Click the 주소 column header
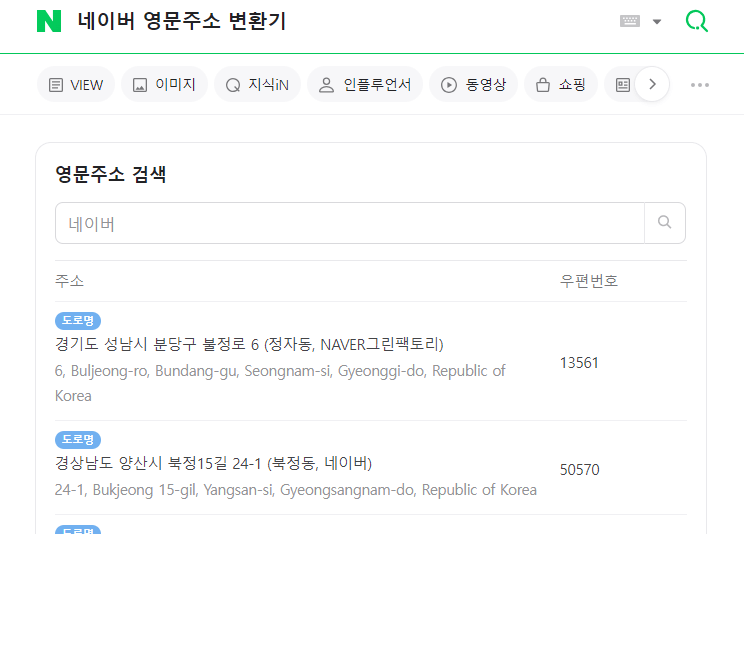This screenshot has width=744, height=652. [x=69, y=281]
